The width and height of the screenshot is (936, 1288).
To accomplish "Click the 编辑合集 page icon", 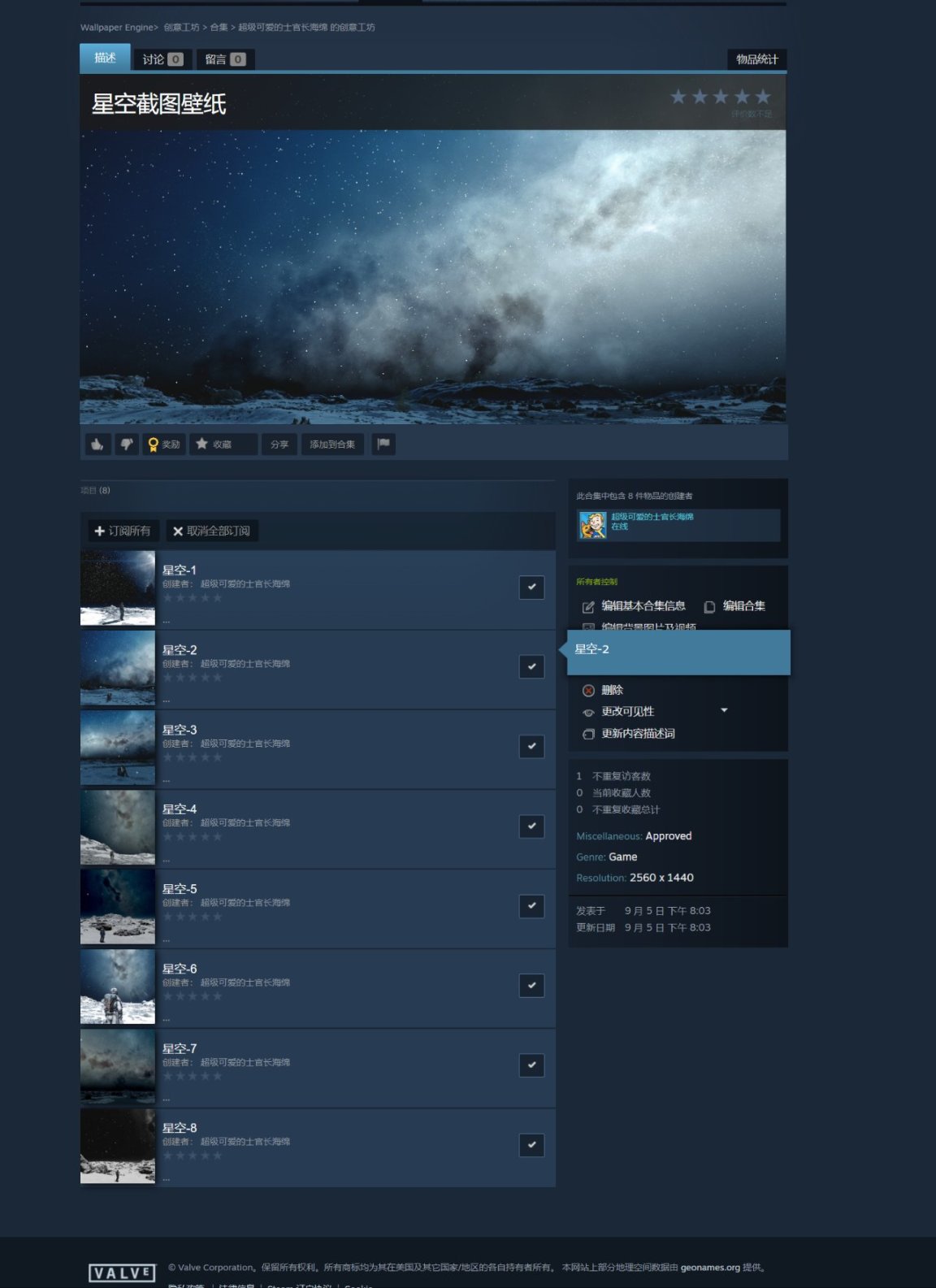I will [709, 607].
